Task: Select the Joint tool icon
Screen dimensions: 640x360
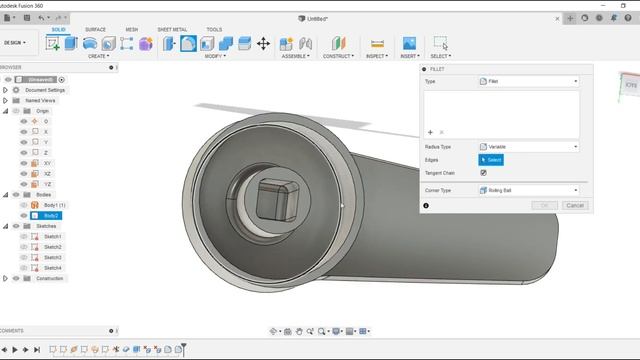Action: click(x=305, y=44)
